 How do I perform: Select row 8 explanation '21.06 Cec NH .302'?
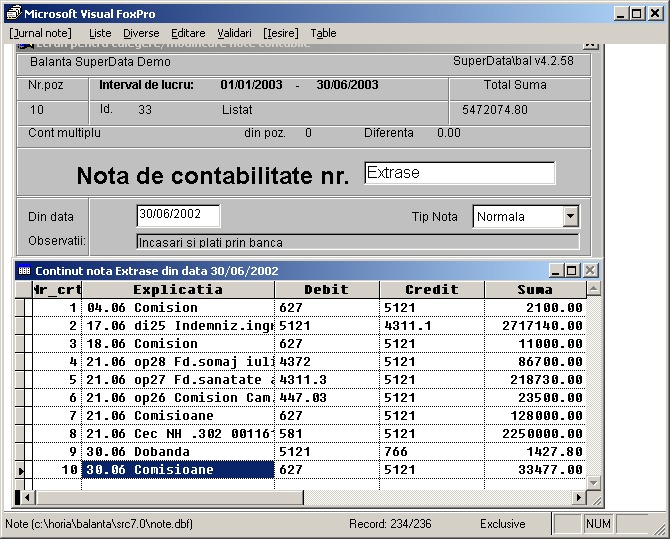178,433
